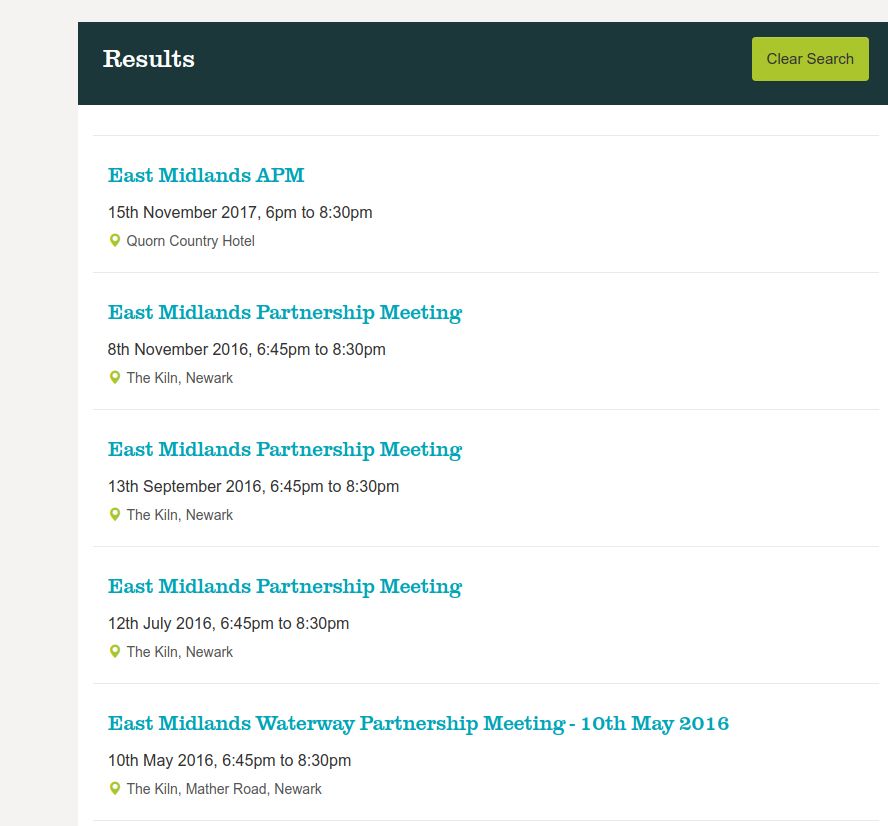This screenshot has height=826, width=888.
Task: Open the East Midlands Waterway Partnership Meeting link
Action: point(418,723)
